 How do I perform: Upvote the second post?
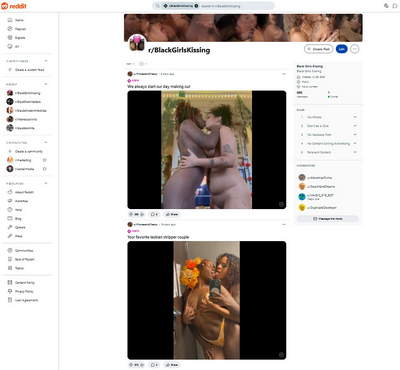[x=131, y=365]
